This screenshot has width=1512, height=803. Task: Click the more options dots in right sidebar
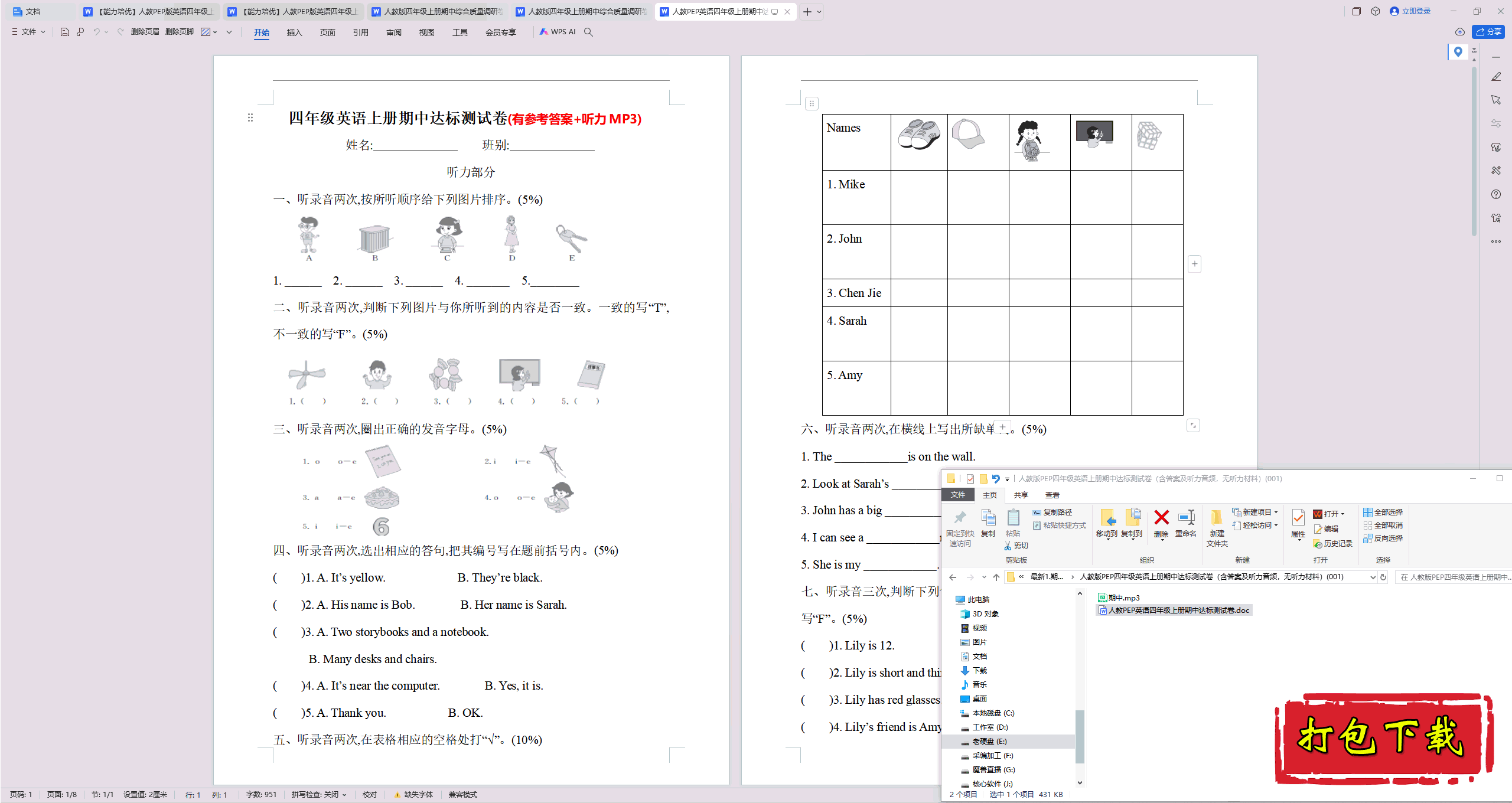[x=1496, y=241]
